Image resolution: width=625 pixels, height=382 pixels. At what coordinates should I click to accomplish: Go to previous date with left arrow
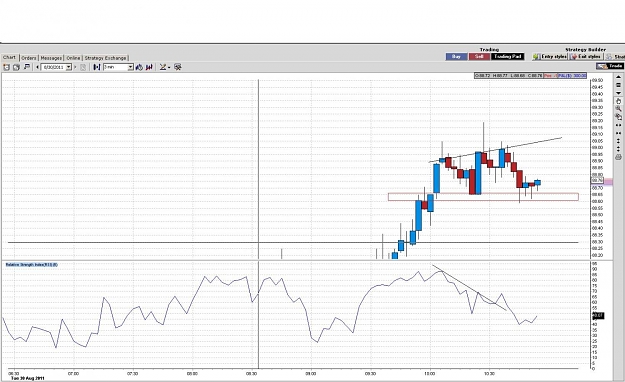pyautogui.click(x=37, y=67)
